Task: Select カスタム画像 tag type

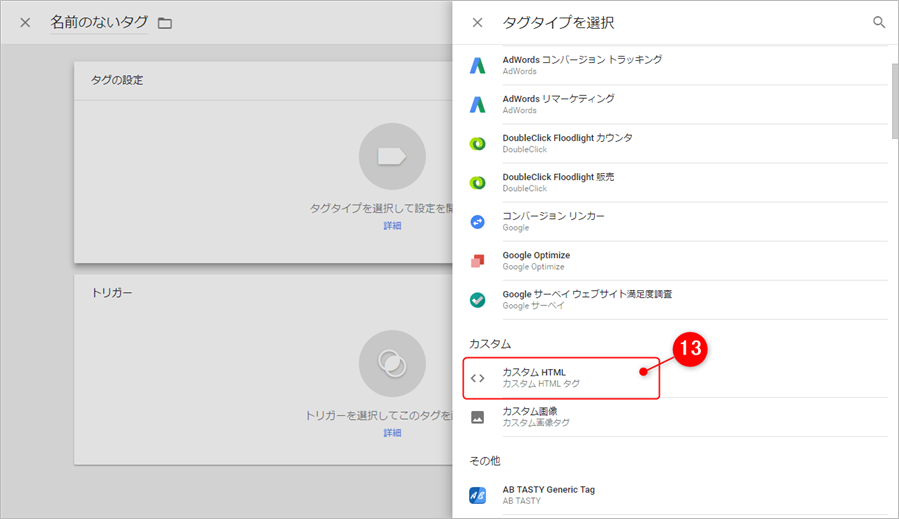Action: 678,417
